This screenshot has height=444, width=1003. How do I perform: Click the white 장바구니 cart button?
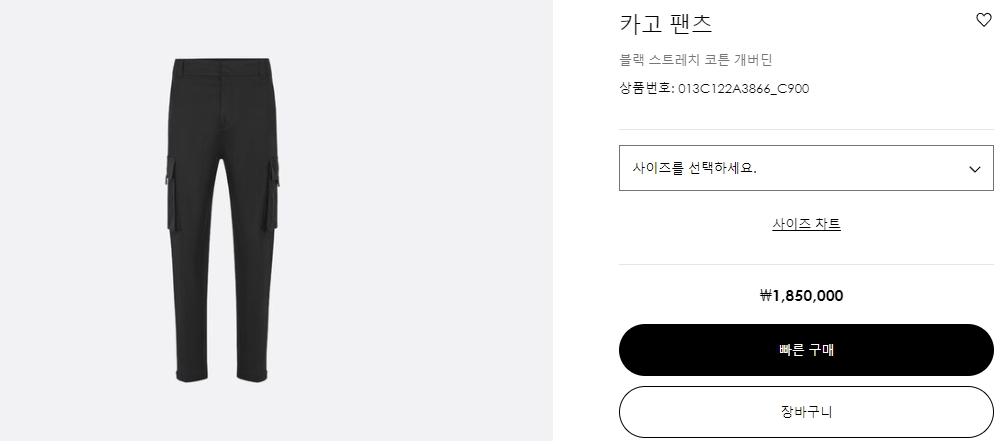coord(806,411)
